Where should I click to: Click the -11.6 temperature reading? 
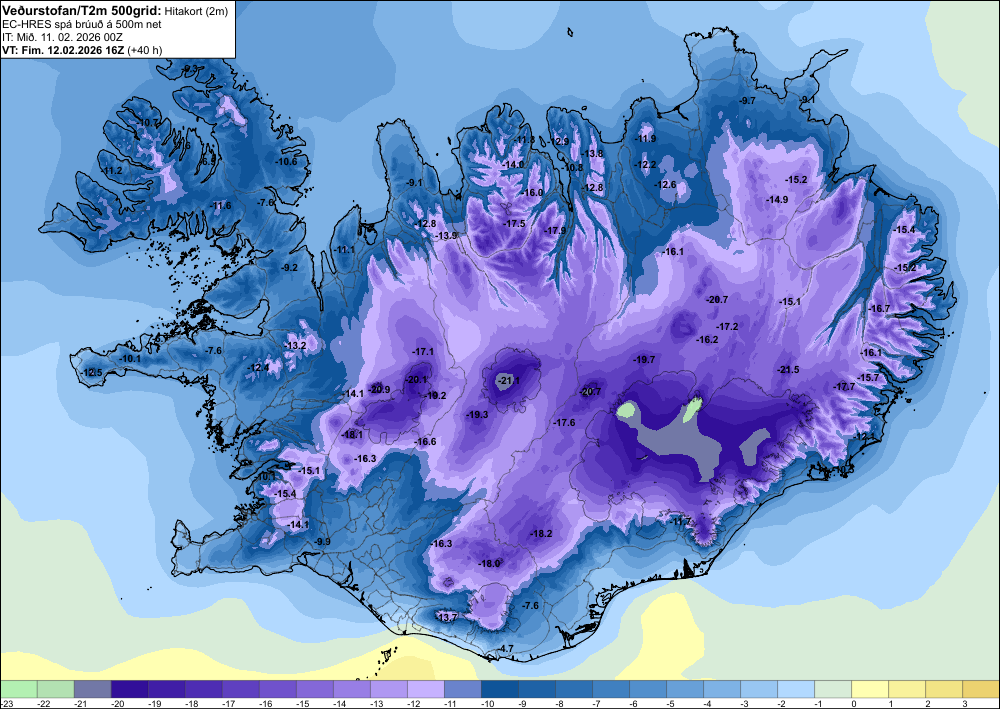[221, 205]
